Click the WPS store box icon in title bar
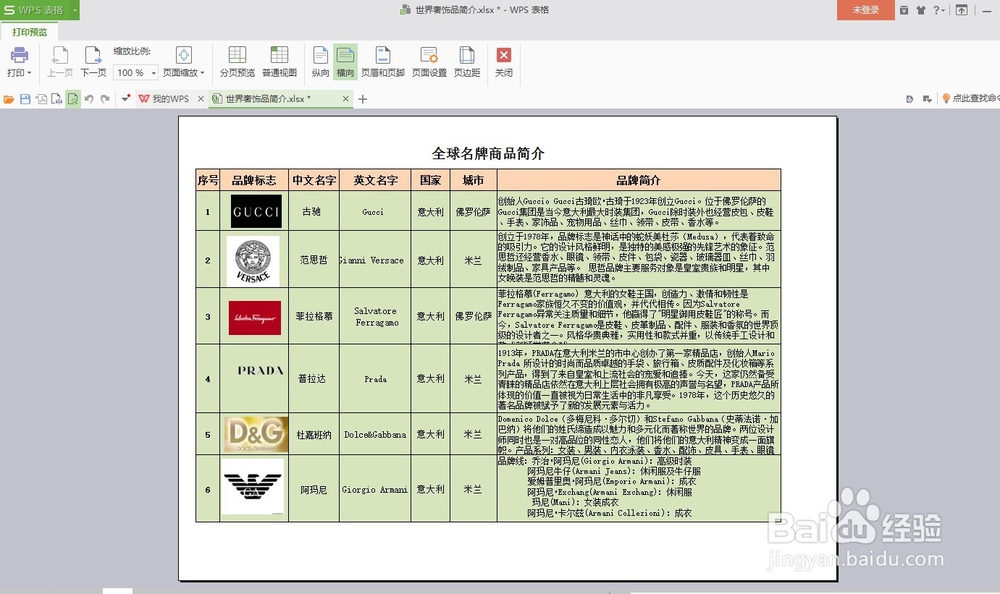 pyautogui.click(x=904, y=10)
